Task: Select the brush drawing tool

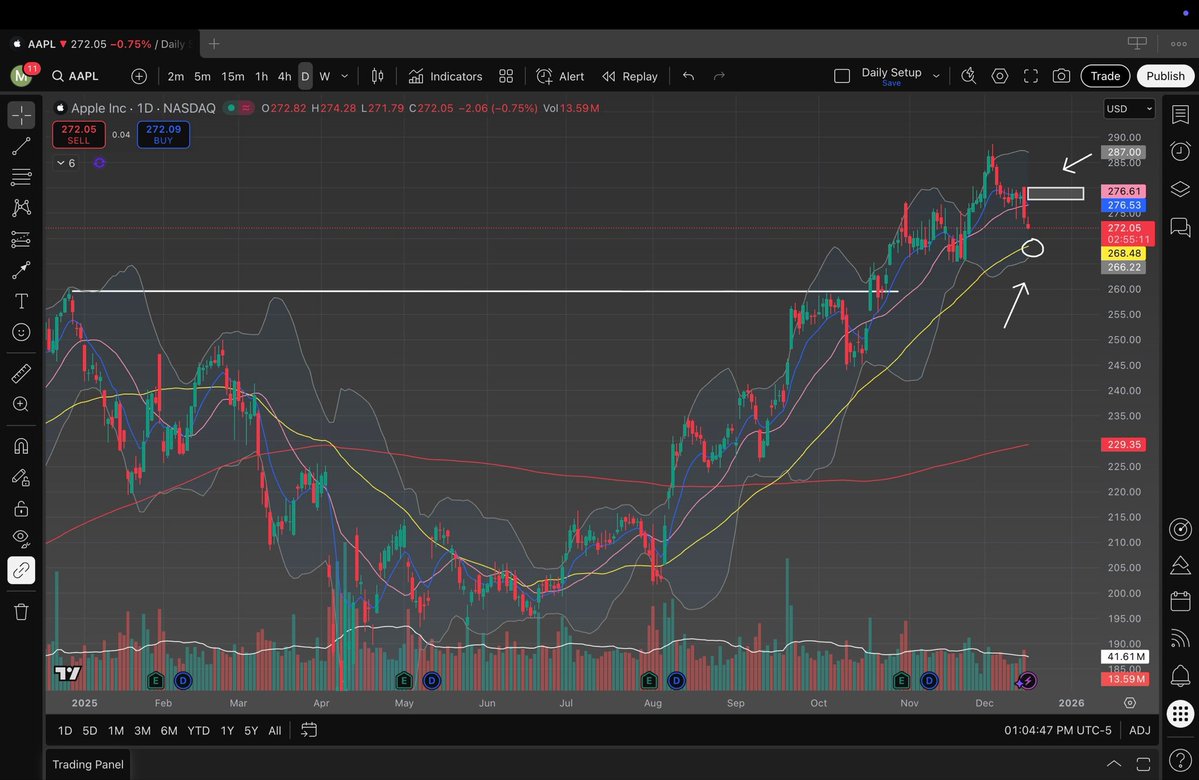Action: point(21,270)
